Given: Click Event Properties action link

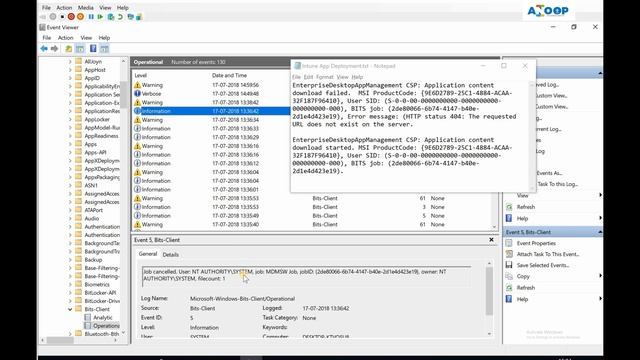Looking at the screenshot, I should coord(536,243).
